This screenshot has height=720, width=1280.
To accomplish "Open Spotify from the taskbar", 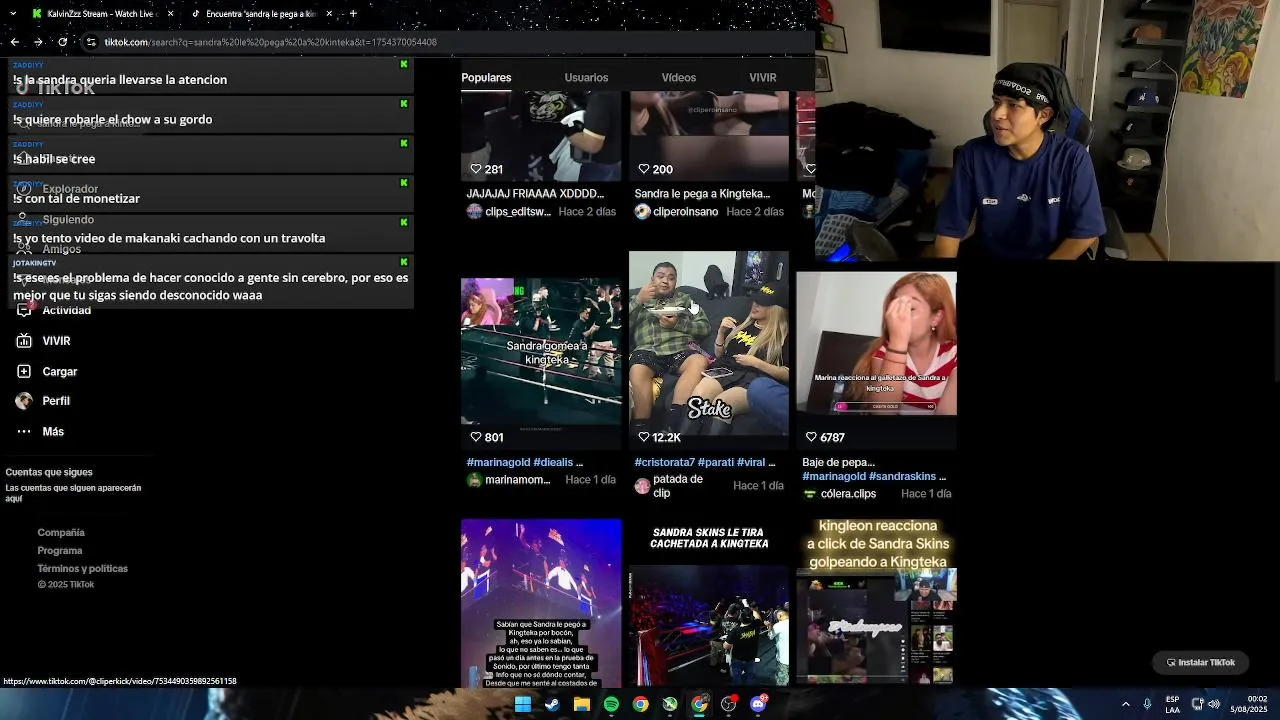I will [x=611, y=704].
